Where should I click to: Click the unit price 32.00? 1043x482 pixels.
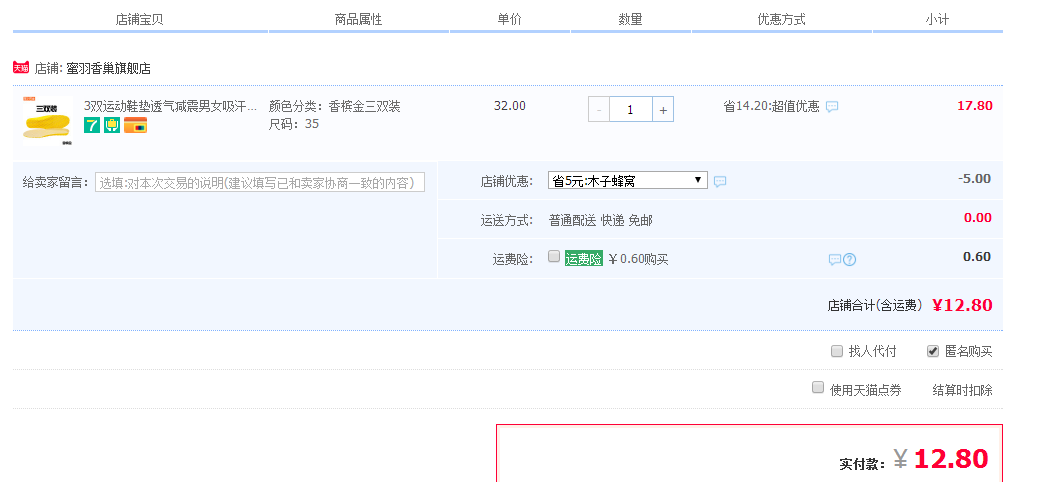(x=510, y=106)
